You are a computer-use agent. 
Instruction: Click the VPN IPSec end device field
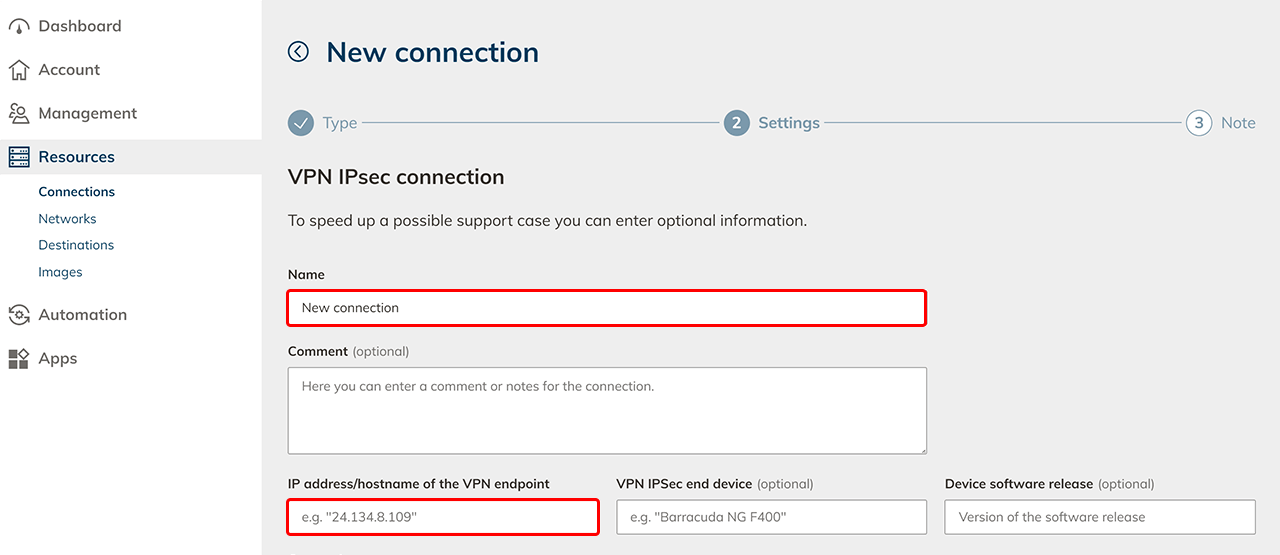[771, 518]
